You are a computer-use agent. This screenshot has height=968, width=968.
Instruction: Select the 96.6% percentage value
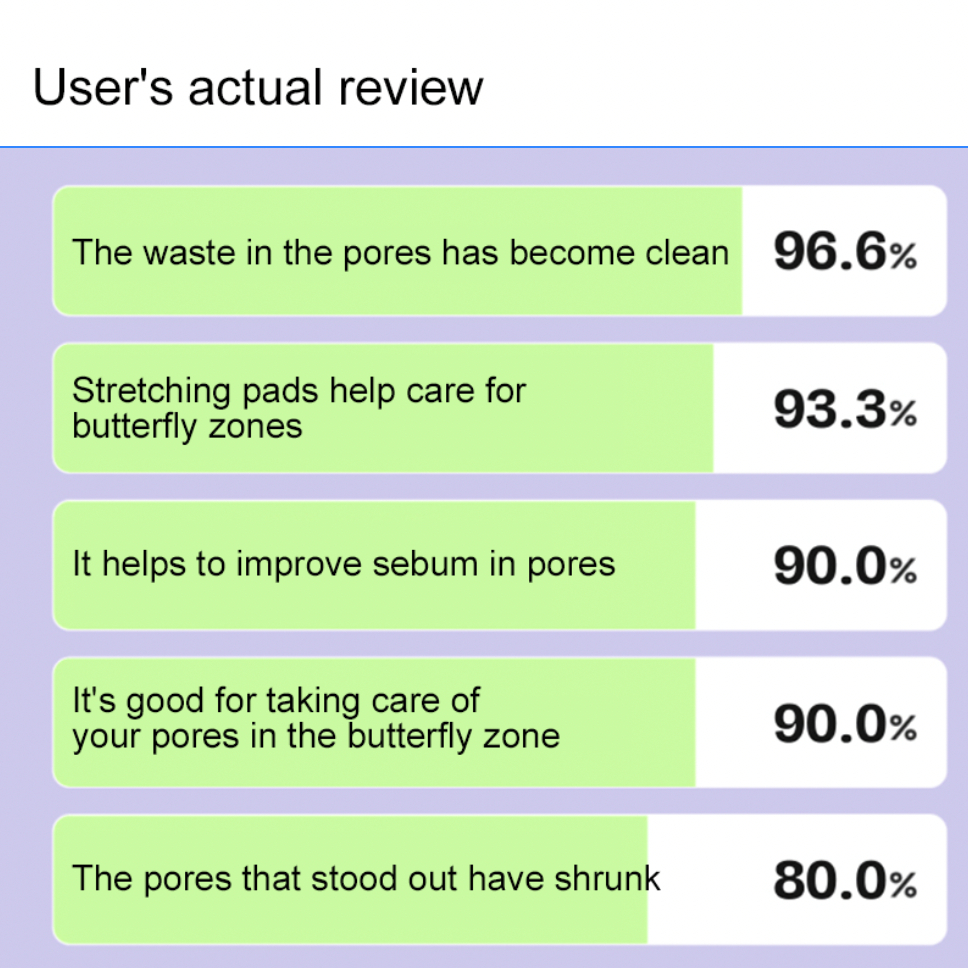click(845, 251)
